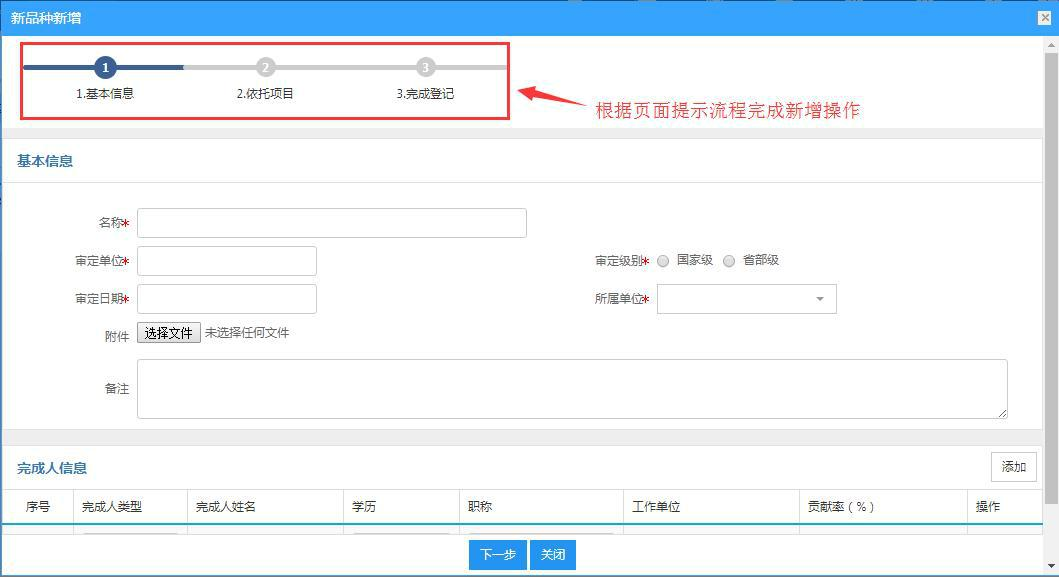1059x577 pixels.
Task: Click step 2 circle for 依托项目
Action: (x=265, y=68)
